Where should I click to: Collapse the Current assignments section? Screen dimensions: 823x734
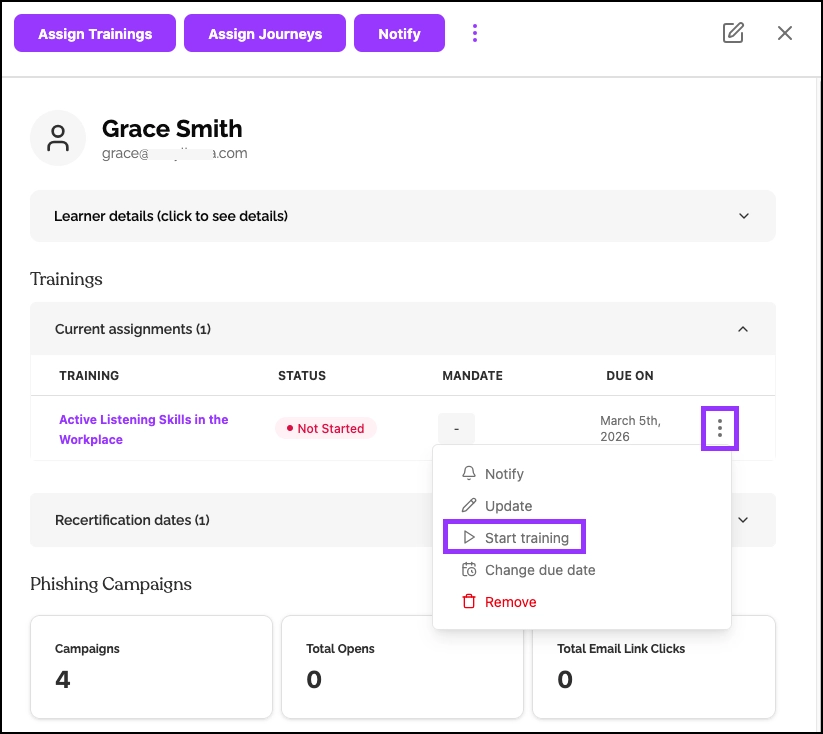point(743,329)
